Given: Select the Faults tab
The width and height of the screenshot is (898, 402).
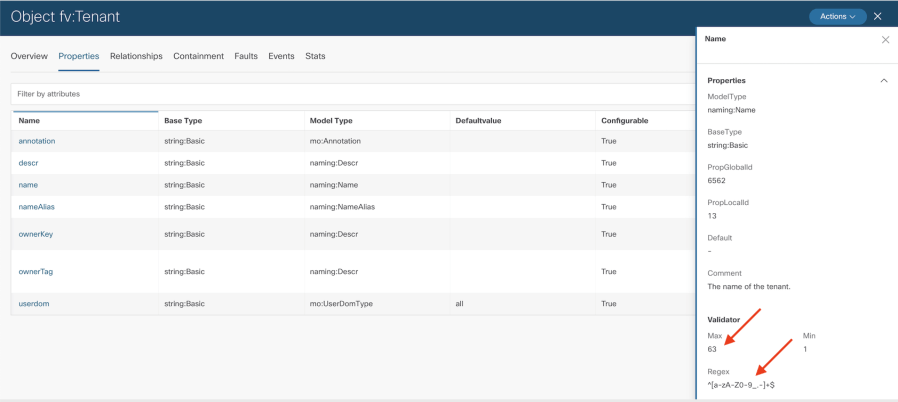Looking at the screenshot, I should tap(246, 56).
